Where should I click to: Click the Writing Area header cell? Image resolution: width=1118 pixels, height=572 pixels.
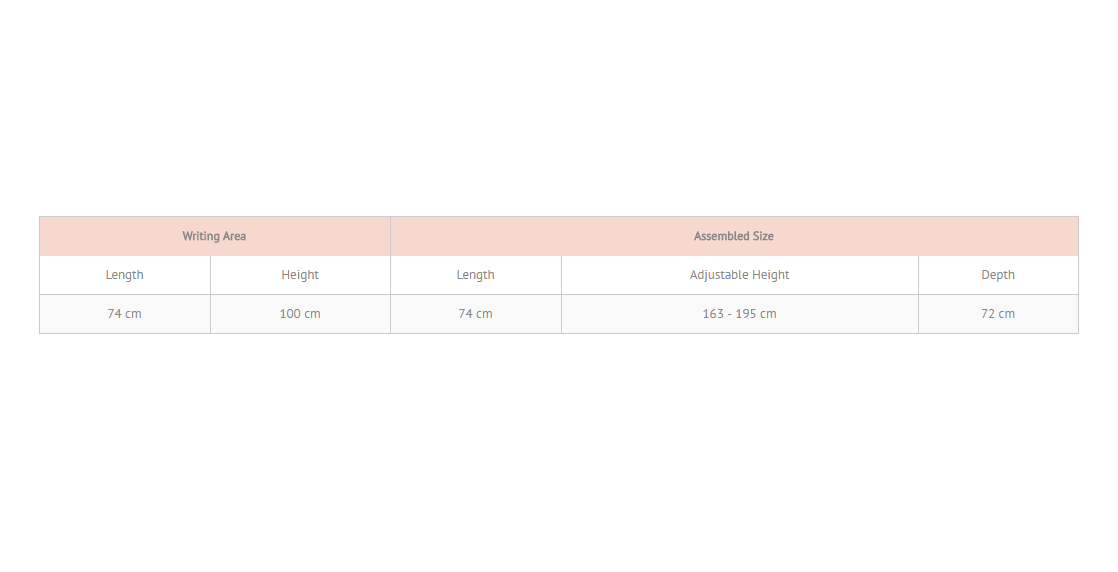point(215,236)
